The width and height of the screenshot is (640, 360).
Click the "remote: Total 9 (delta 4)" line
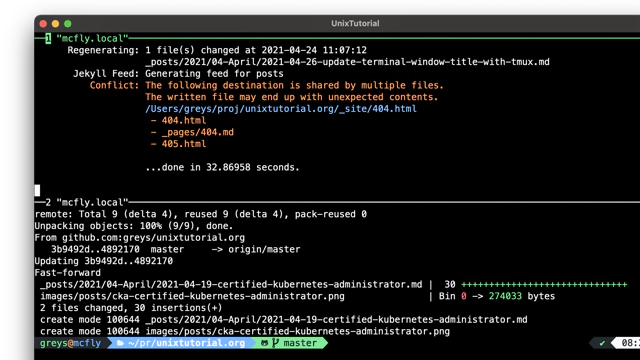click(200, 214)
